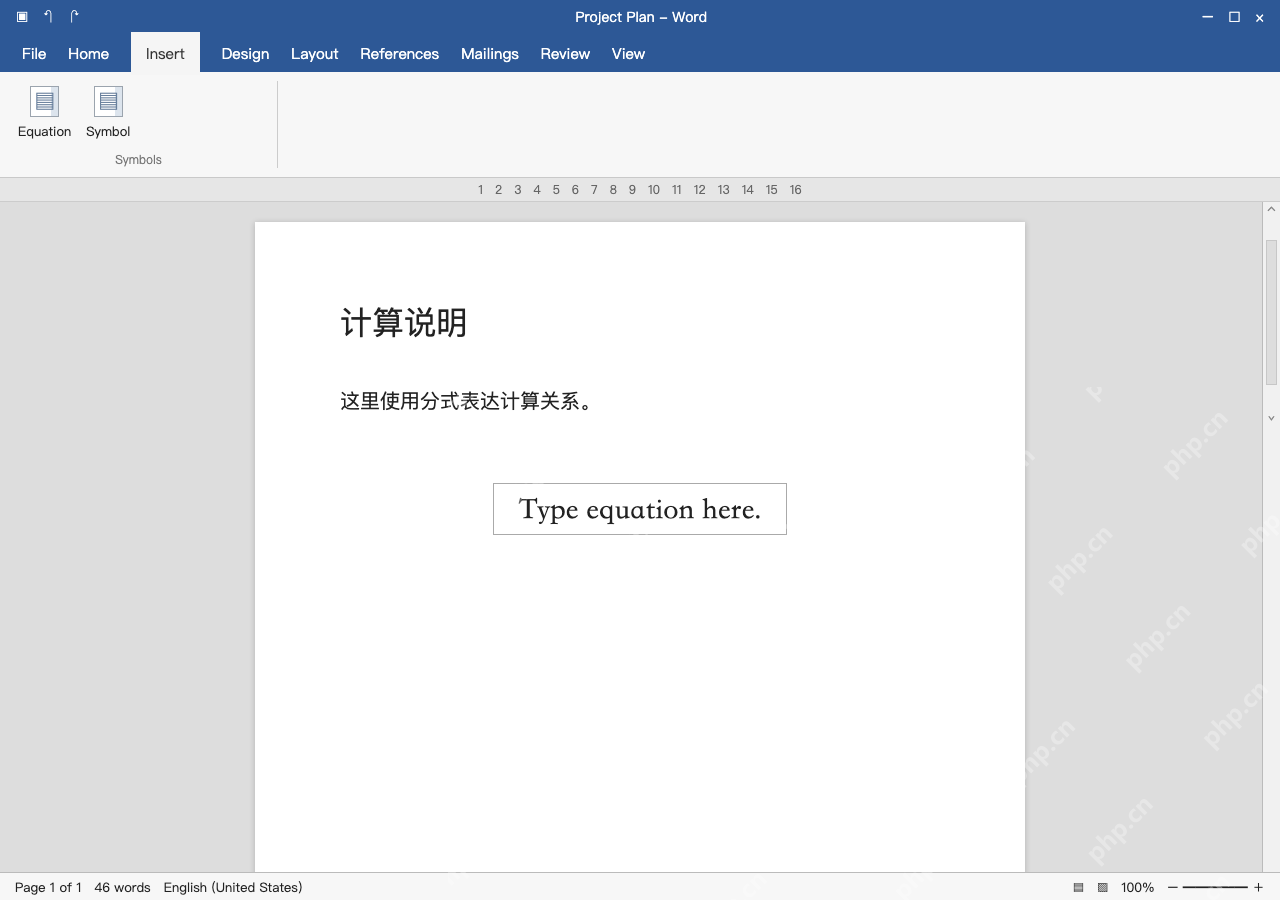The width and height of the screenshot is (1280, 900).
Task: Open the File tab
Action: click(x=34, y=54)
